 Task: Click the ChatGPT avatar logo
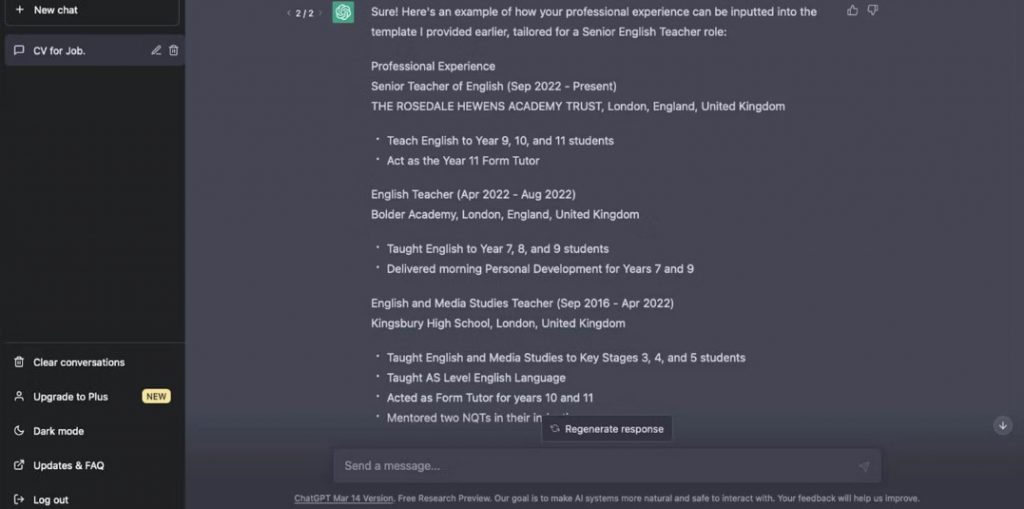343,12
